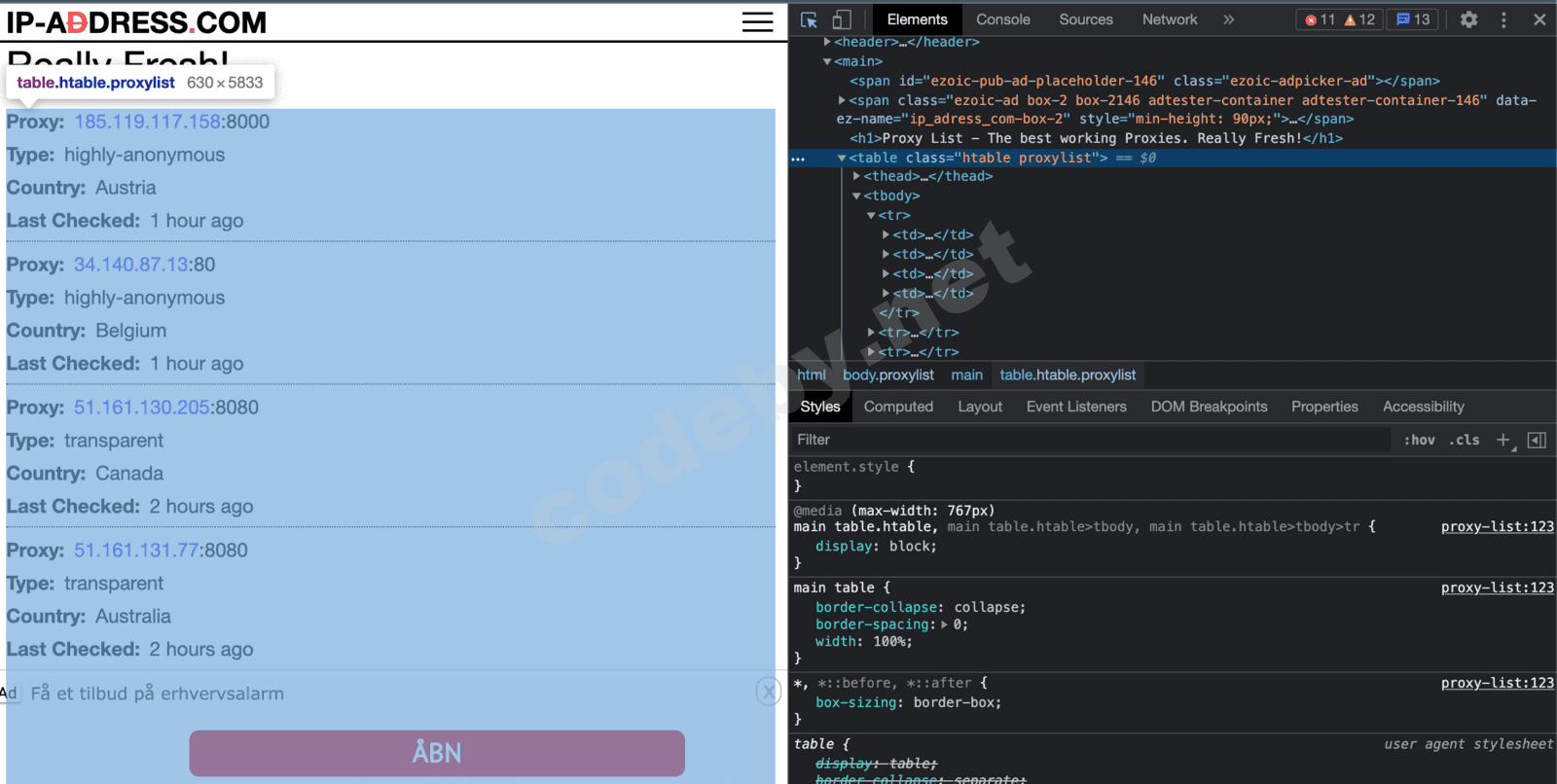Click the country value 'Austria'
Image resolution: width=1557 pixels, height=784 pixels.
coord(126,188)
